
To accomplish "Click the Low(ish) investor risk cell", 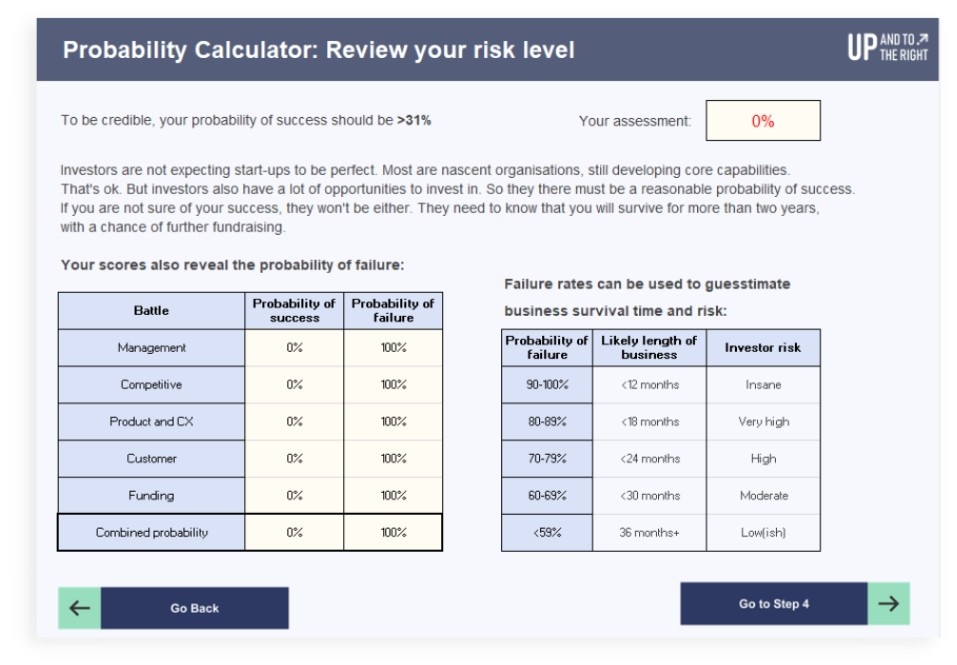I will 763,533.
